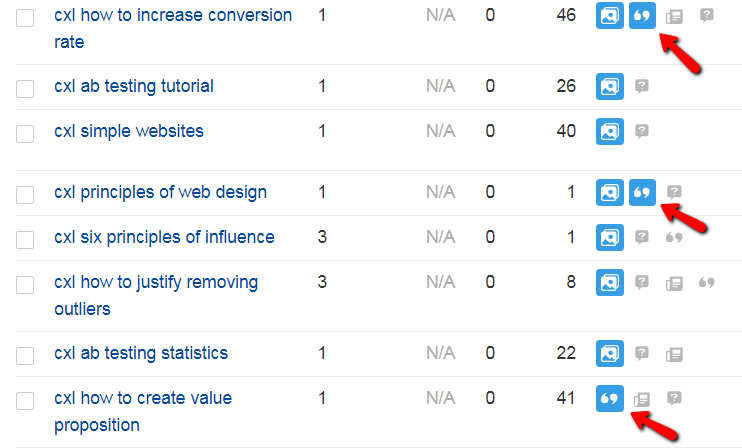This screenshot has height=448, width=742.
Task: Click gray question icon in 'justify removing outliers' row
Action: point(642,282)
